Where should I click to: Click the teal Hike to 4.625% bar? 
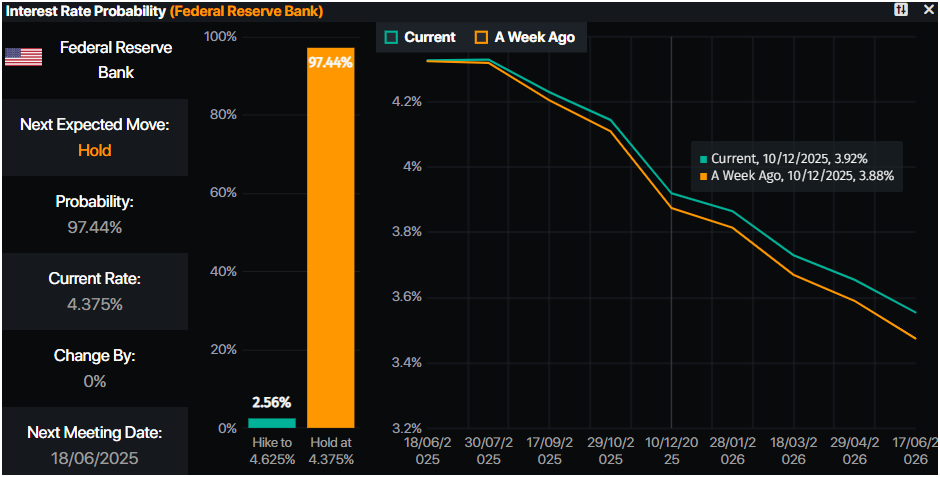click(x=271, y=422)
